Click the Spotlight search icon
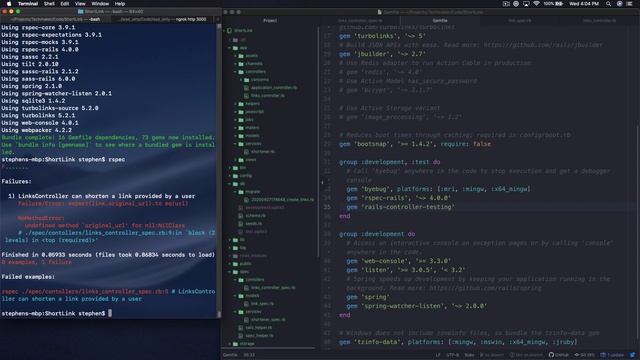Screen dimensions: 640x360 [609, 4]
